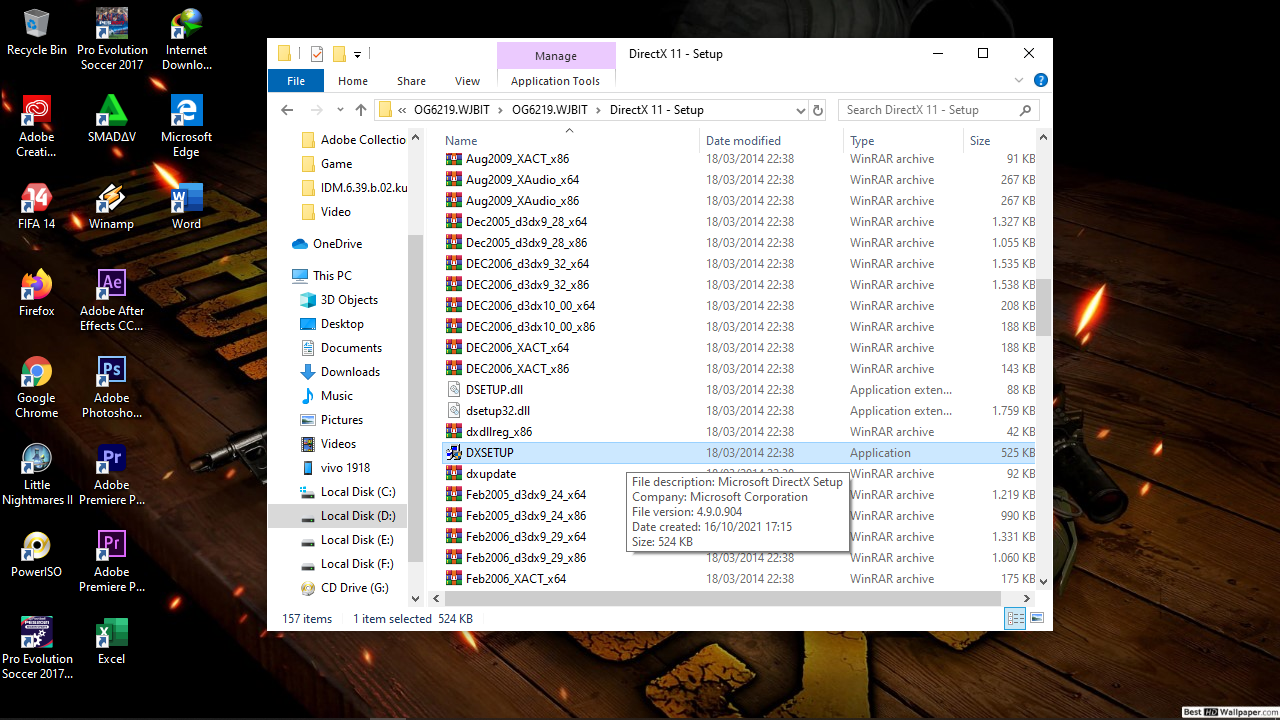Select the Winamp desktop shortcut
1280x720 pixels.
(x=111, y=206)
